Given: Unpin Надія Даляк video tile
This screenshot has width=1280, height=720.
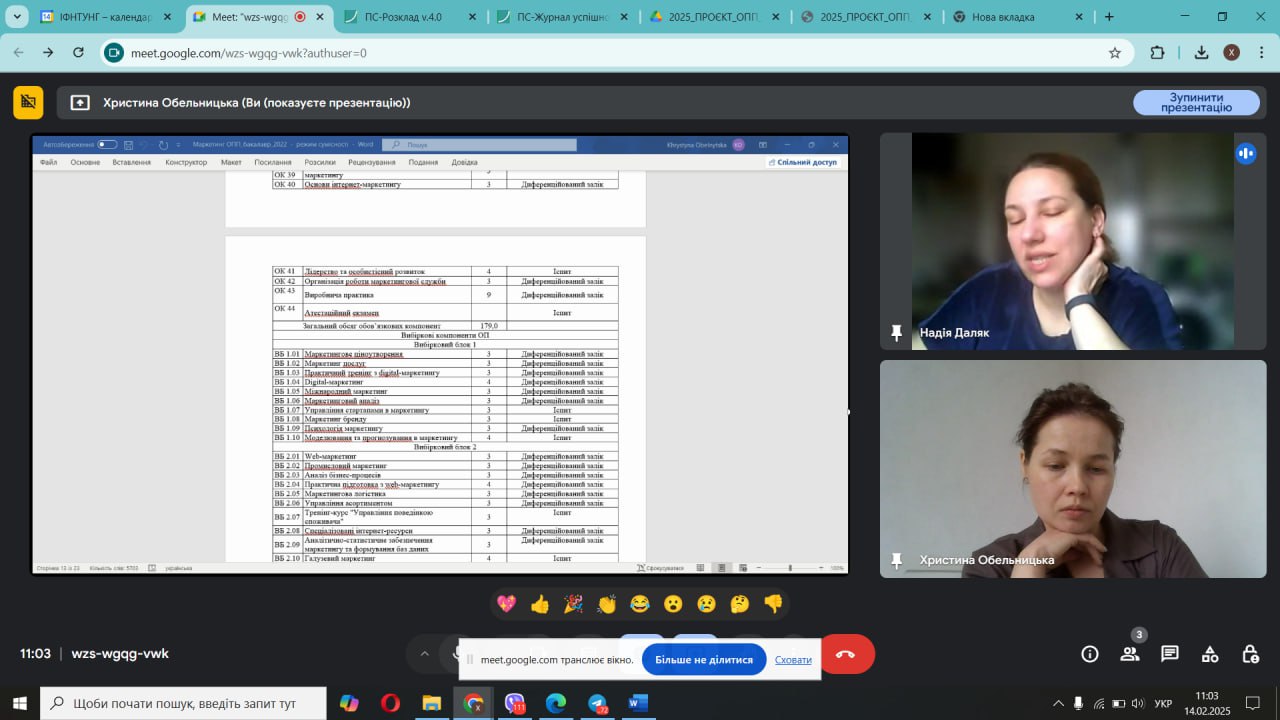Looking at the screenshot, I should point(897,333).
